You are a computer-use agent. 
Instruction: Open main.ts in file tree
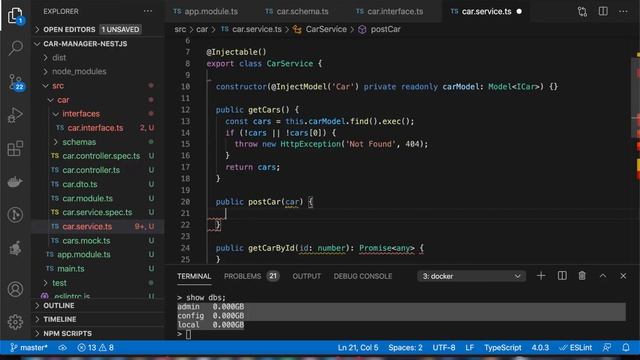(x=98, y=269)
